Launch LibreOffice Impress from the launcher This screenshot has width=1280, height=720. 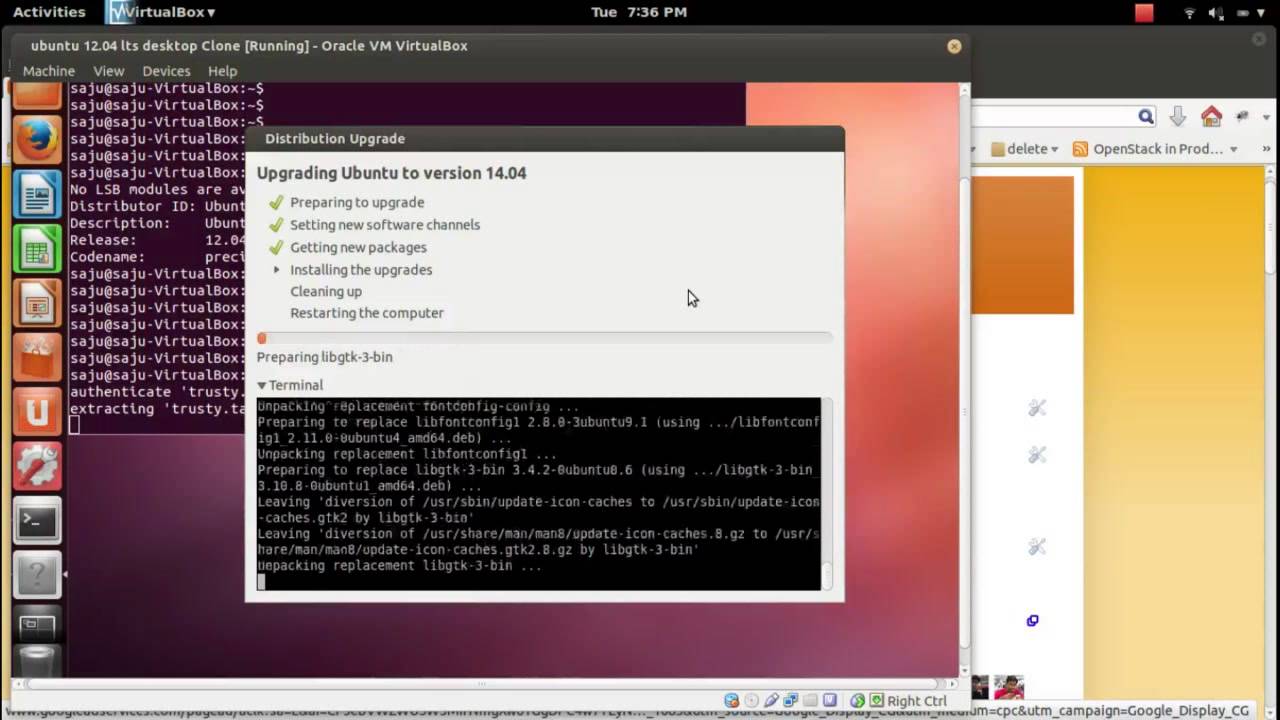(x=37, y=302)
